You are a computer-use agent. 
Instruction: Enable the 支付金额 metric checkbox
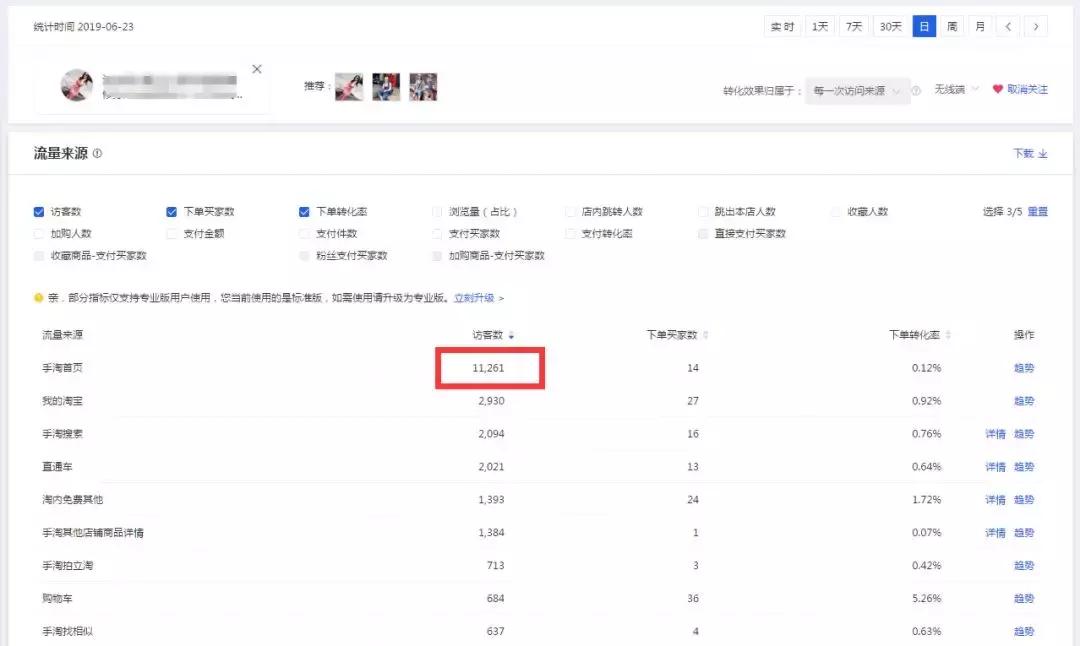click(x=170, y=233)
